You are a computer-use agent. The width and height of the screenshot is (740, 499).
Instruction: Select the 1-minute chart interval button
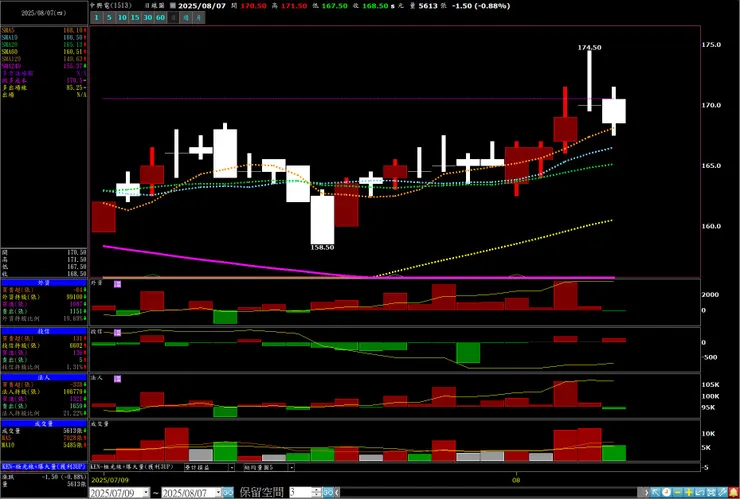click(x=97, y=17)
